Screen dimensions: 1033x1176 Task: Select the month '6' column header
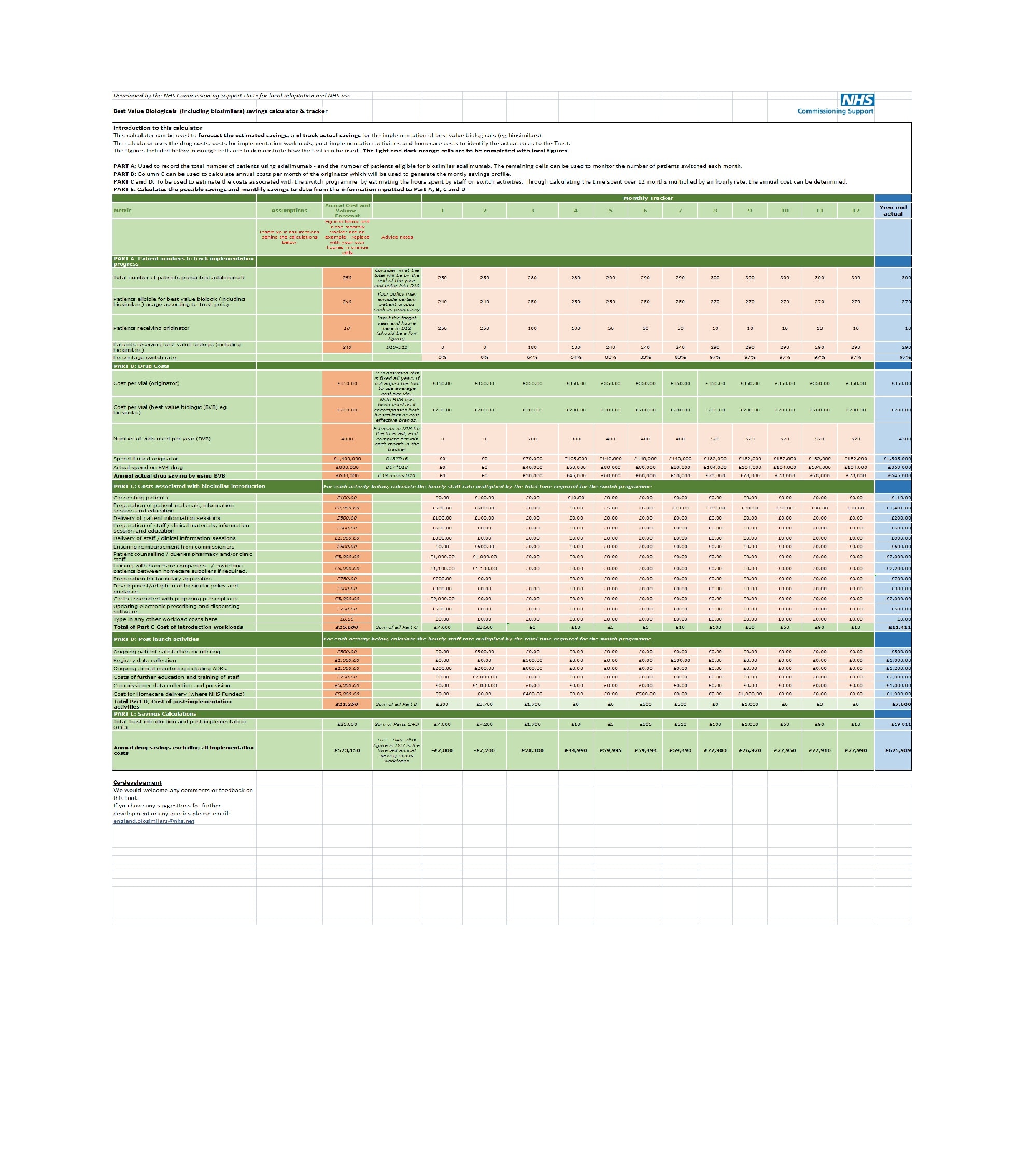pyautogui.click(x=645, y=210)
